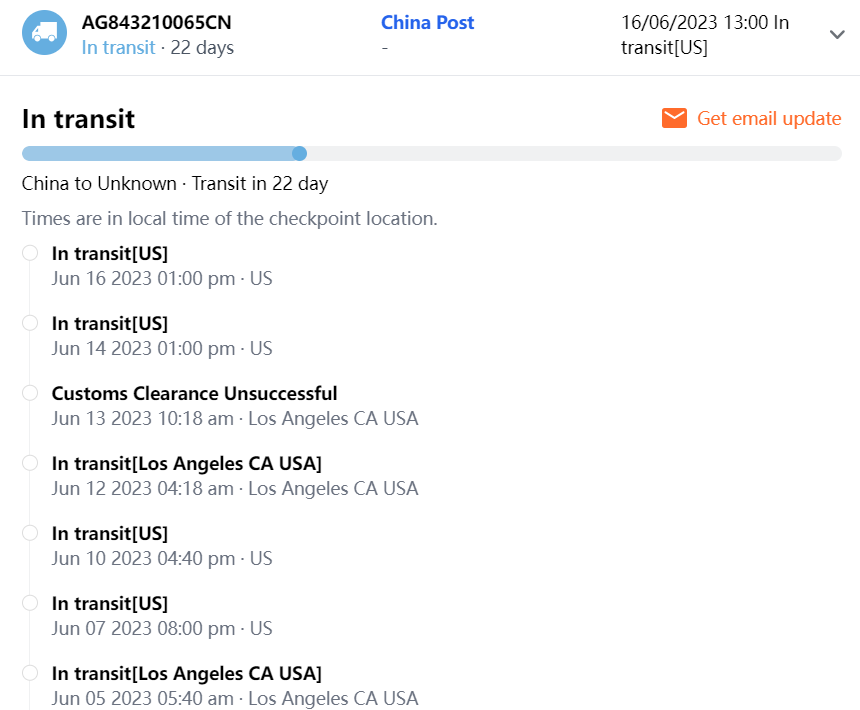Screen dimensions: 860x710
Task: Click the Jun 07 checkpoint circle marker
Action: (x=30, y=603)
